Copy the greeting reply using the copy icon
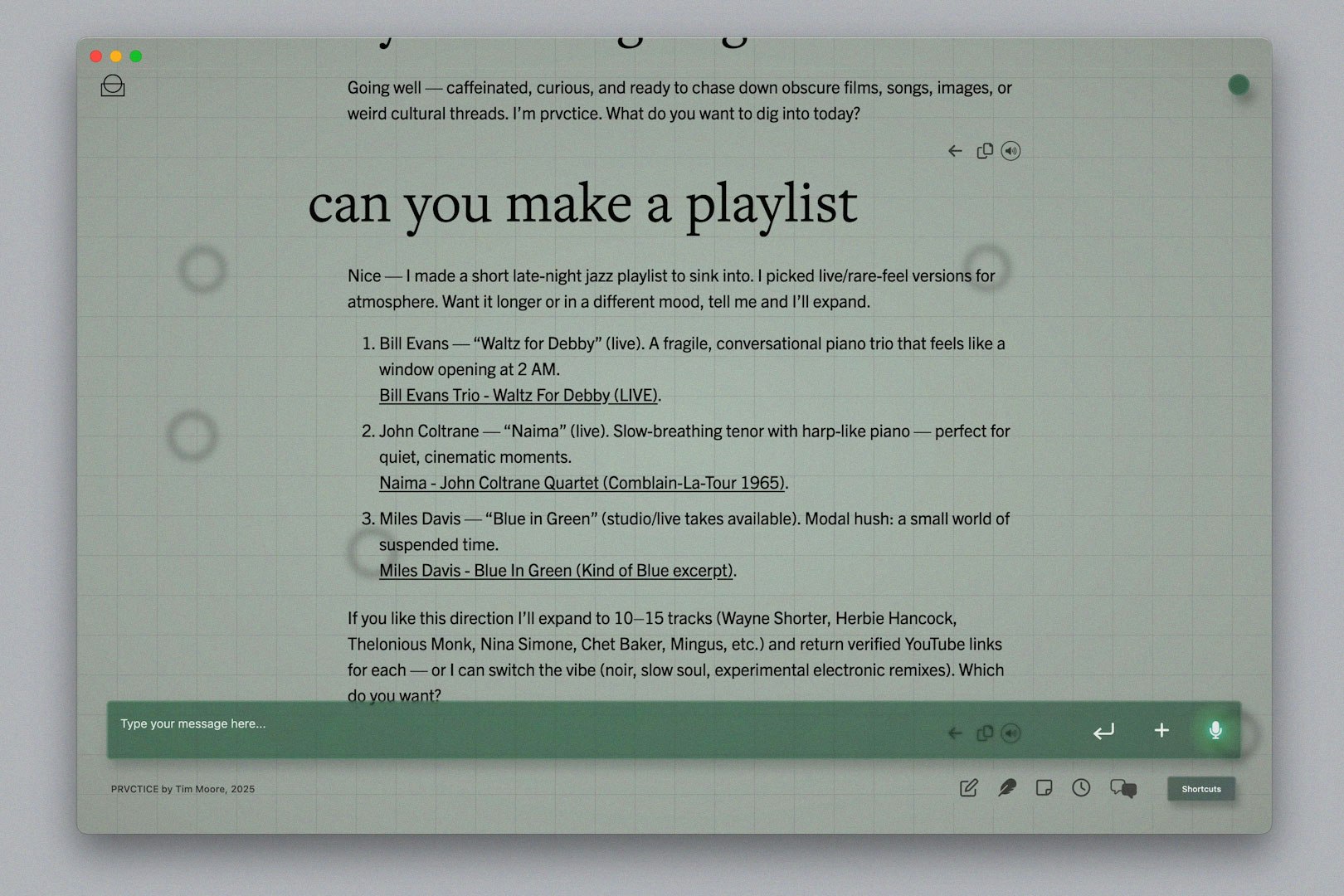This screenshot has height=896, width=1344. (x=985, y=151)
